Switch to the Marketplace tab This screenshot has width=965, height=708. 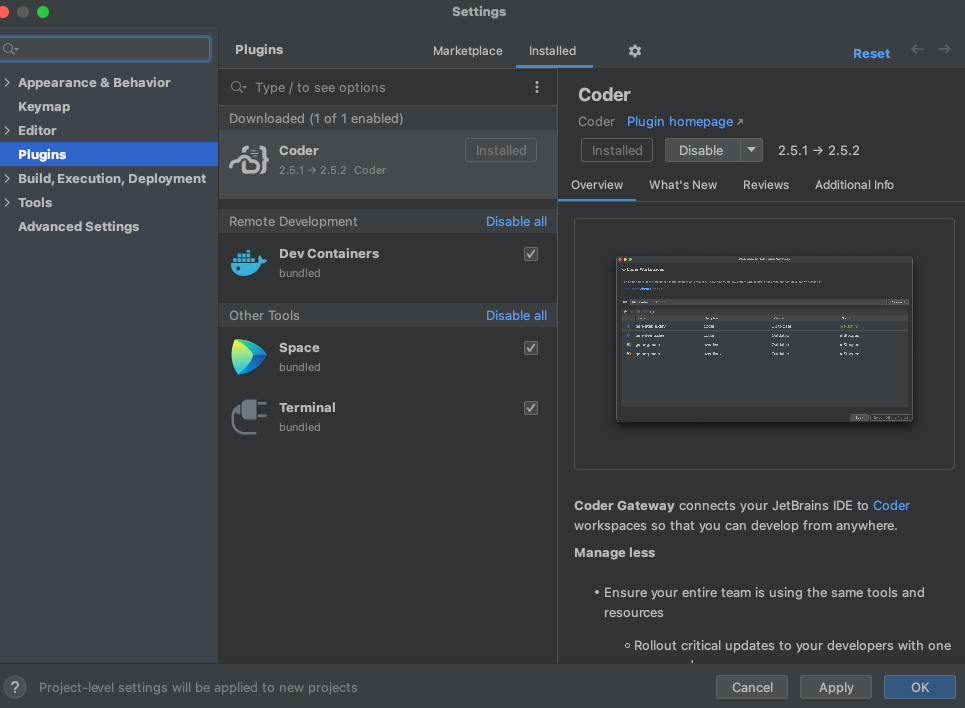[467, 50]
